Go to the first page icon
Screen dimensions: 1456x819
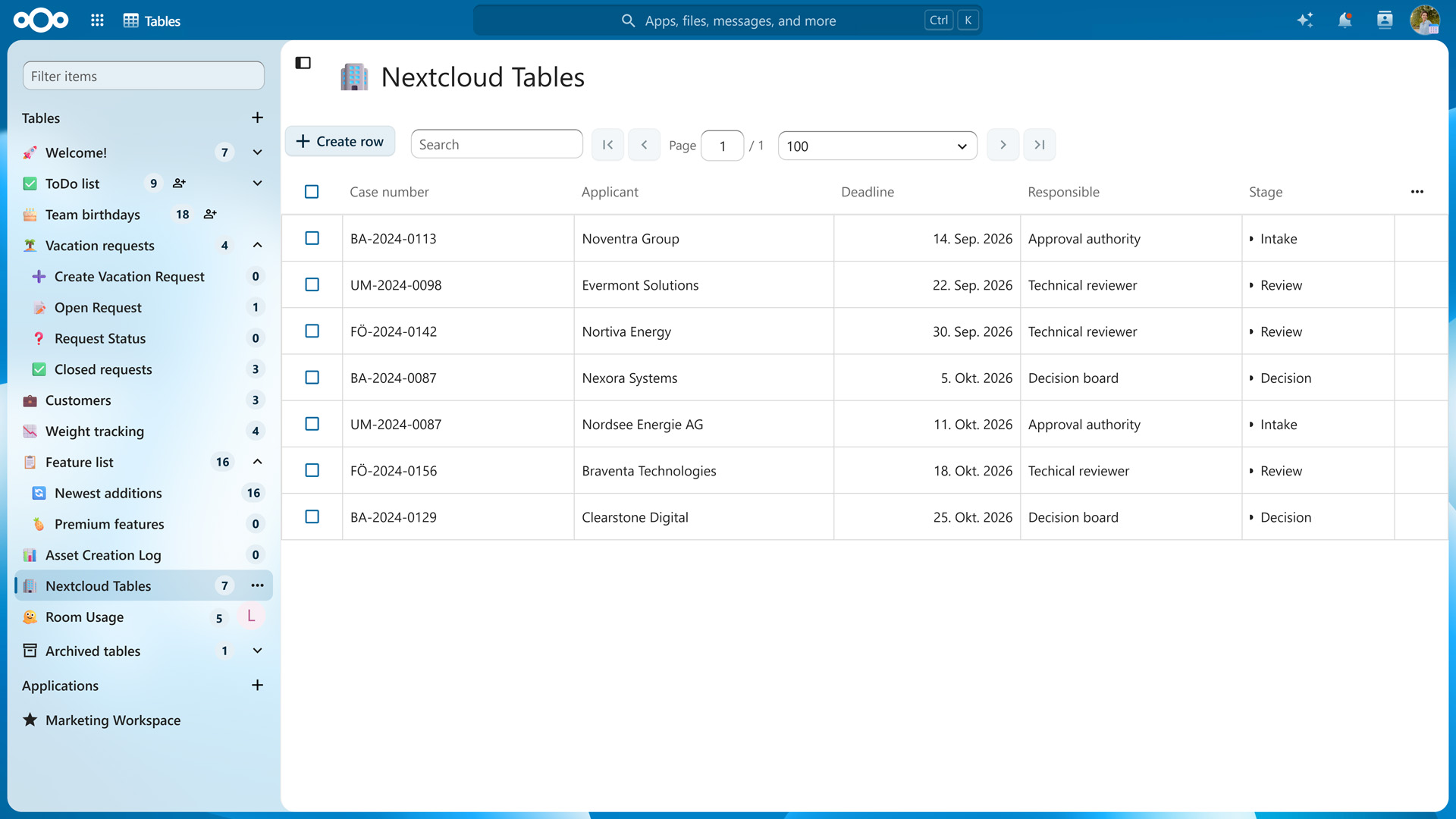(607, 145)
